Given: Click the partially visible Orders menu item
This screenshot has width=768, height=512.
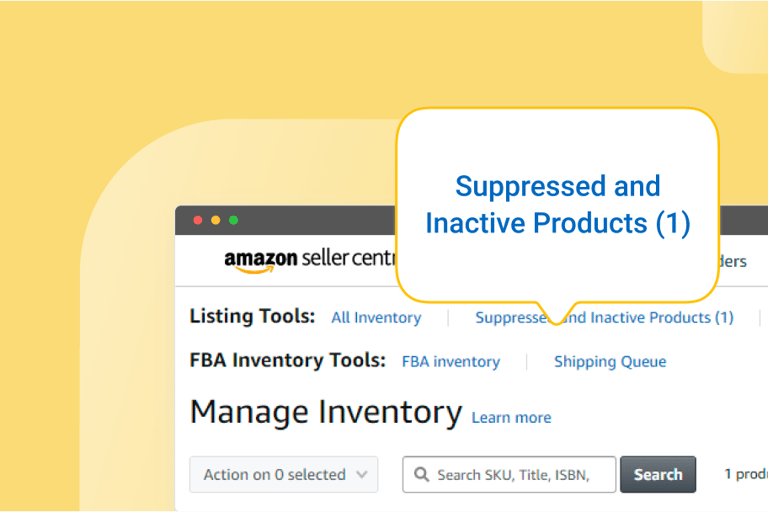Looking at the screenshot, I should [733, 261].
